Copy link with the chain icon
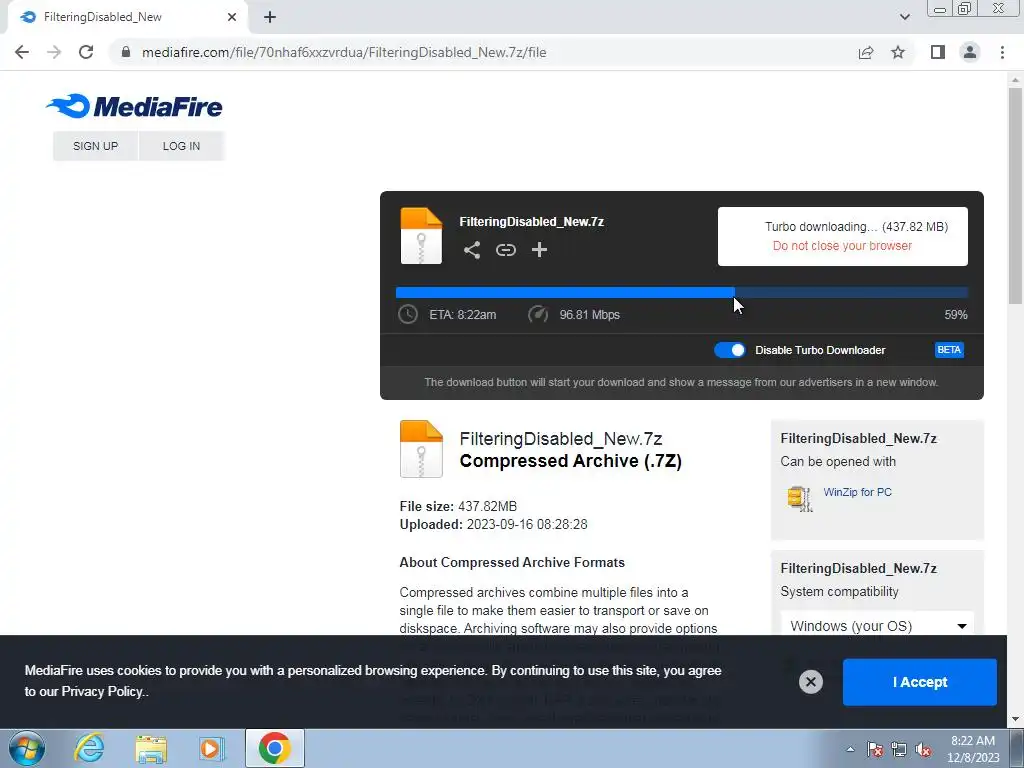The width and height of the screenshot is (1024, 768). pos(505,250)
